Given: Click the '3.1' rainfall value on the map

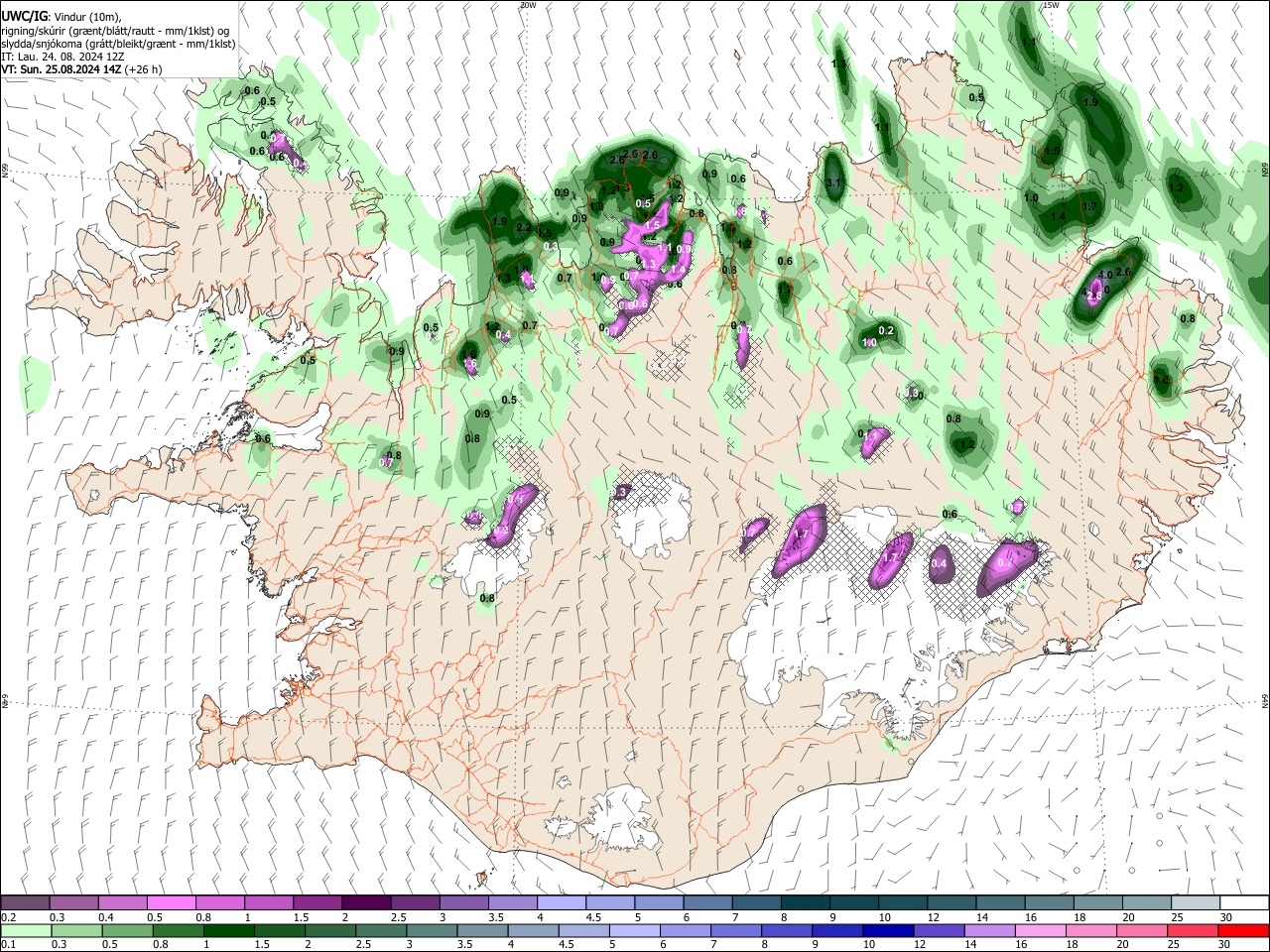Looking at the screenshot, I should (x=833, y=182).
